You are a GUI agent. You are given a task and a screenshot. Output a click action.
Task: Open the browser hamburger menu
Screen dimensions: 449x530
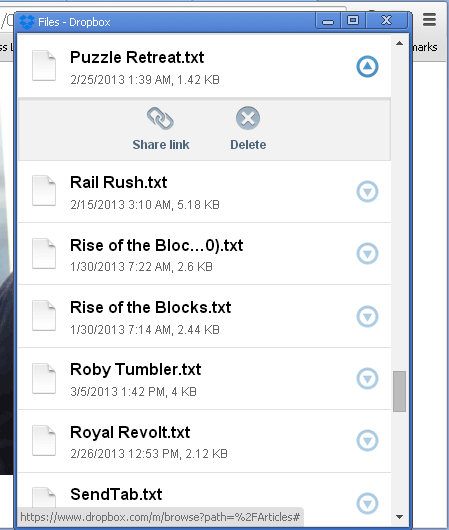429,20
